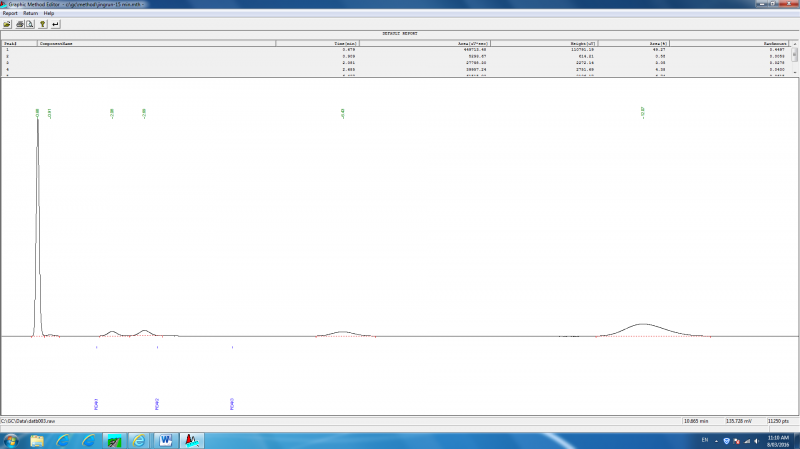Click the report table scrollbar thumb

pos(794,55)
